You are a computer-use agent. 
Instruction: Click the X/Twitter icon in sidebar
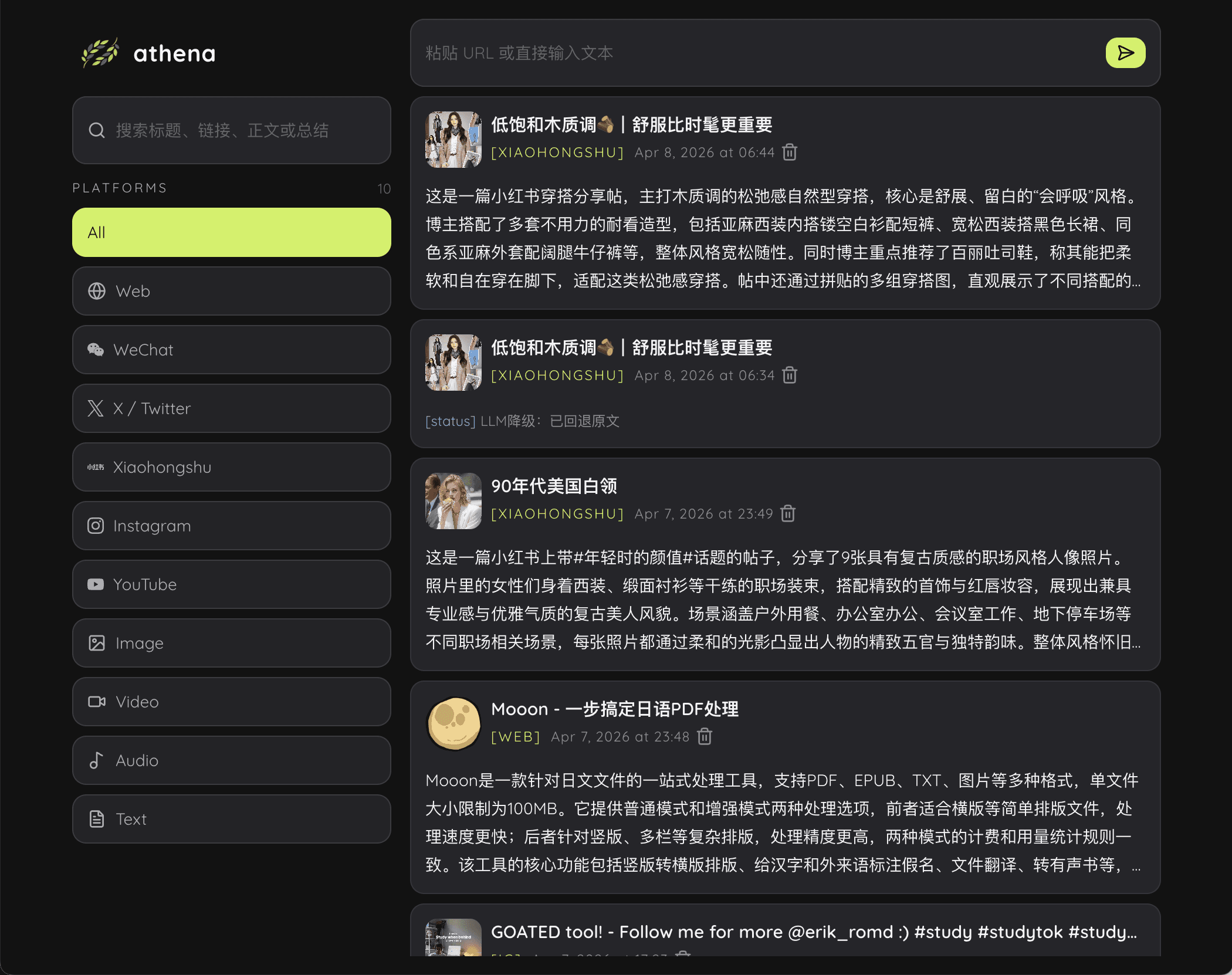click(96, 408)
